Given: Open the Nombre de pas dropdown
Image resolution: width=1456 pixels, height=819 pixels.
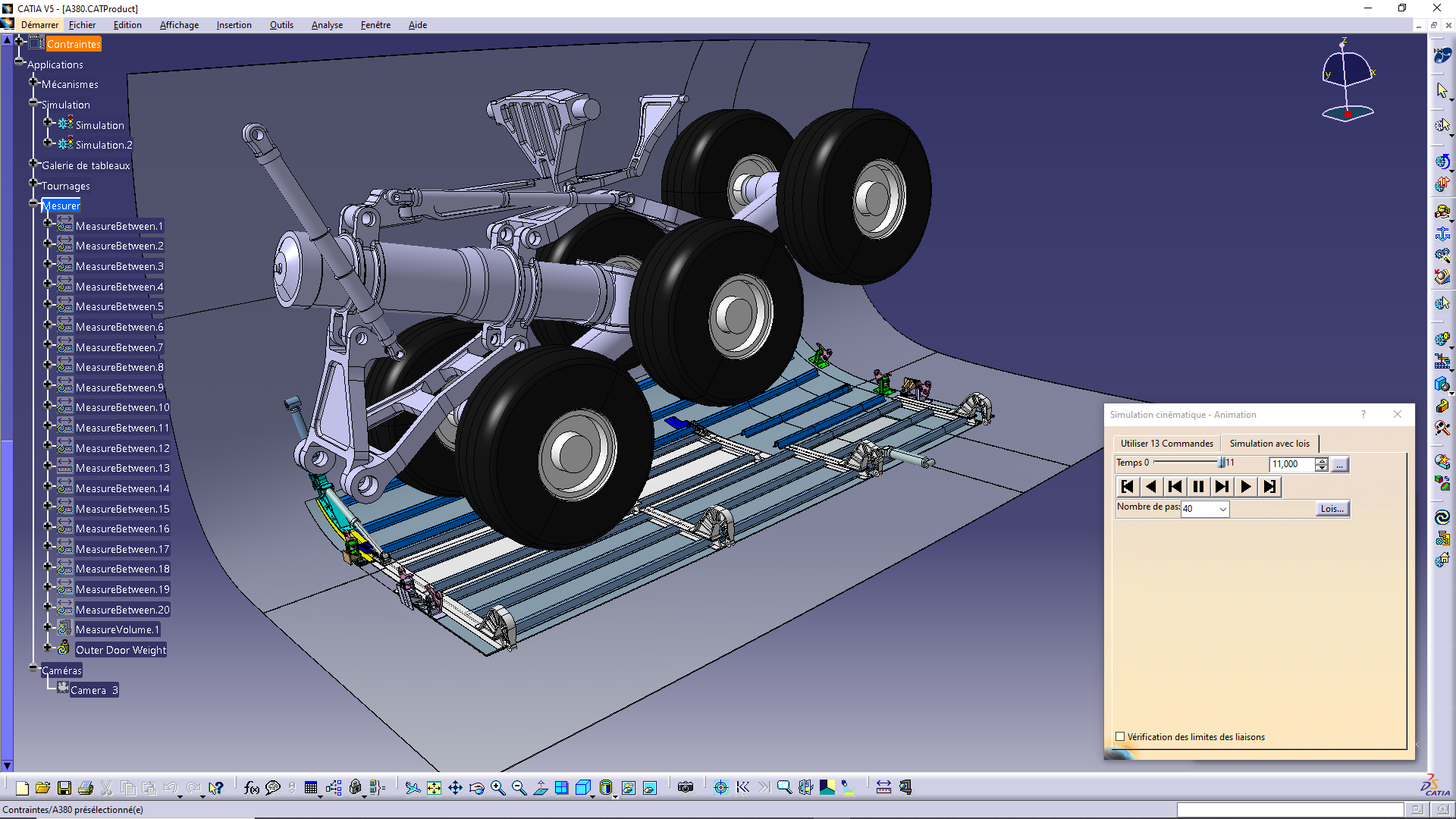Looking at the screenshot, I should point(1222,509).
